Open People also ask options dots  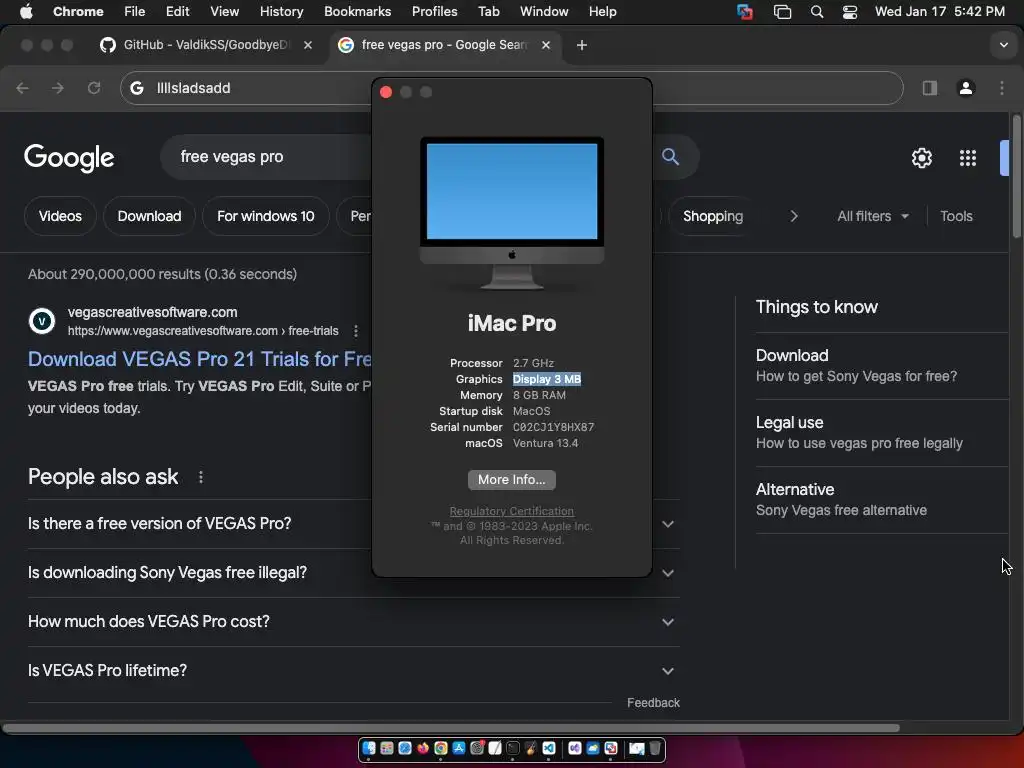tap(200, 477)
